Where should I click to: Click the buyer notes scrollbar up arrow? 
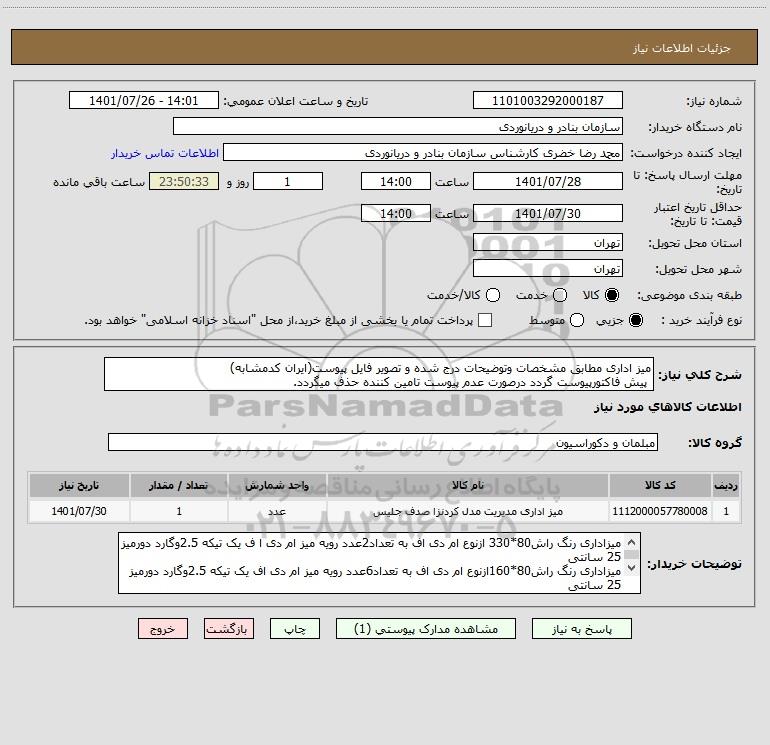pyautogui.click(x=632, y=542)
